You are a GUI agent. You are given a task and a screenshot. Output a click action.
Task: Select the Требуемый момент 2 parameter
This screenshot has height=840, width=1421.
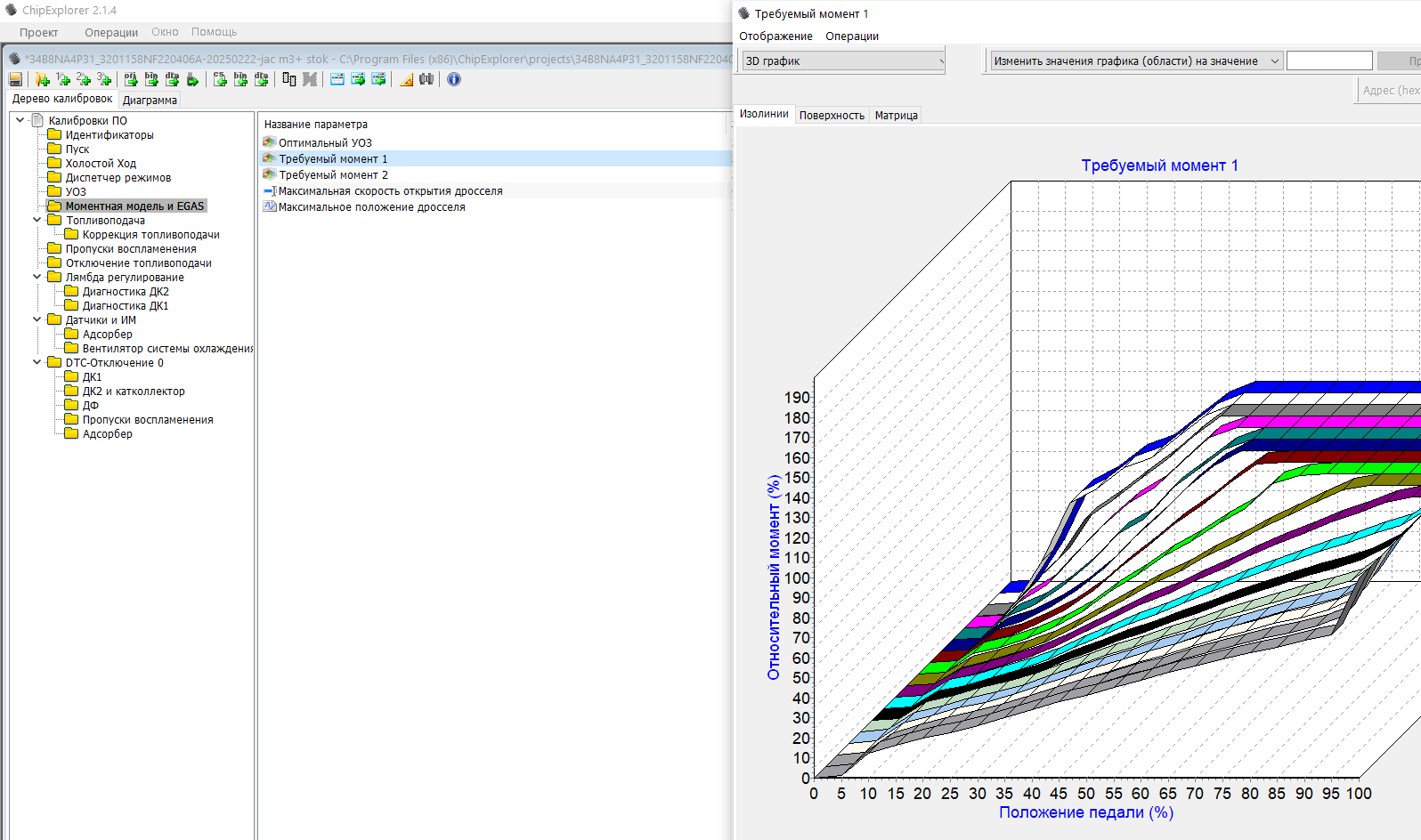(333, 175)
